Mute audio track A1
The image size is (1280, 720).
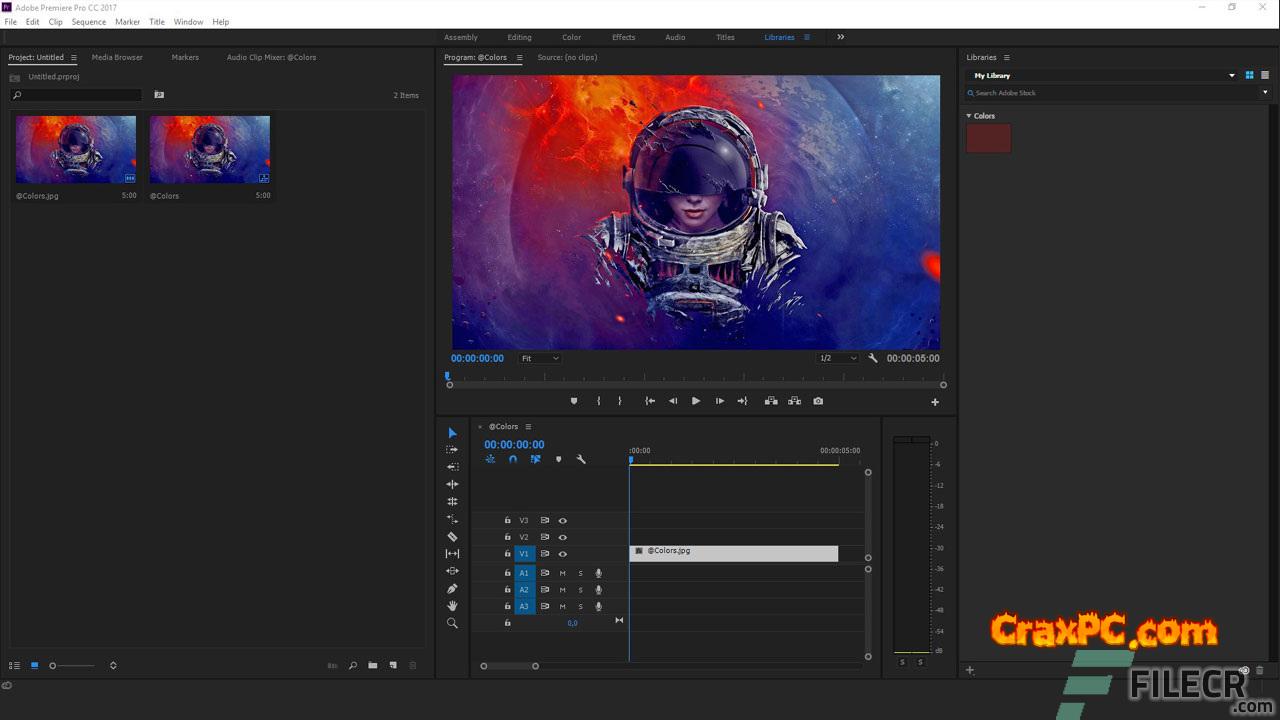(562, 574)
